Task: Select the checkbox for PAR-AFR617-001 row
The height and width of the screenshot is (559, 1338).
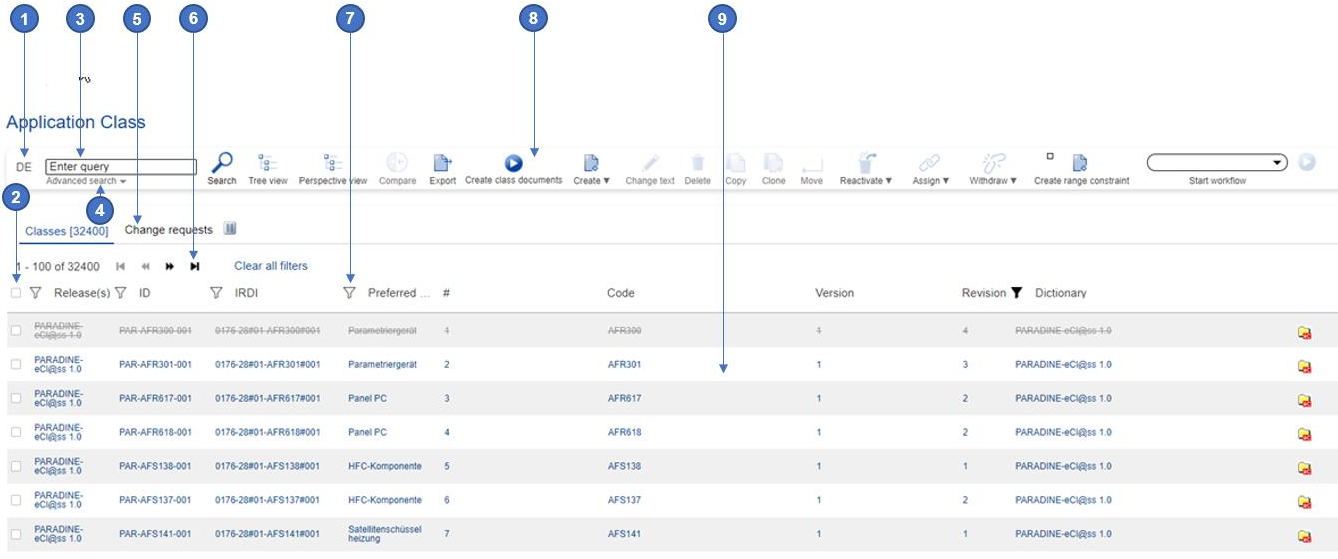Action: point(15,398)
